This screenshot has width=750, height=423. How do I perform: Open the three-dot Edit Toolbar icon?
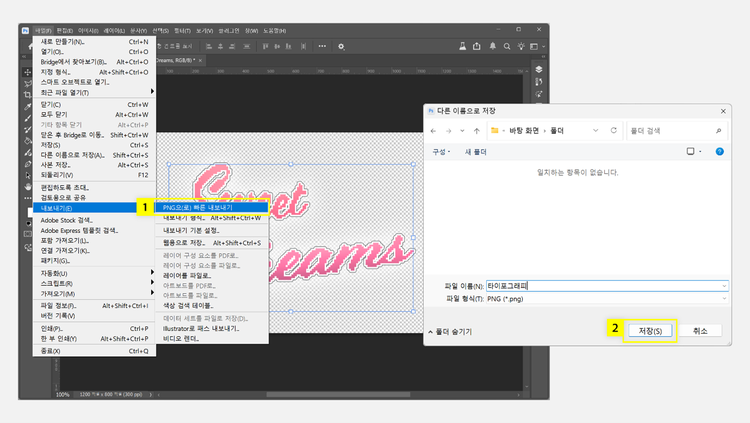point(28,198)
